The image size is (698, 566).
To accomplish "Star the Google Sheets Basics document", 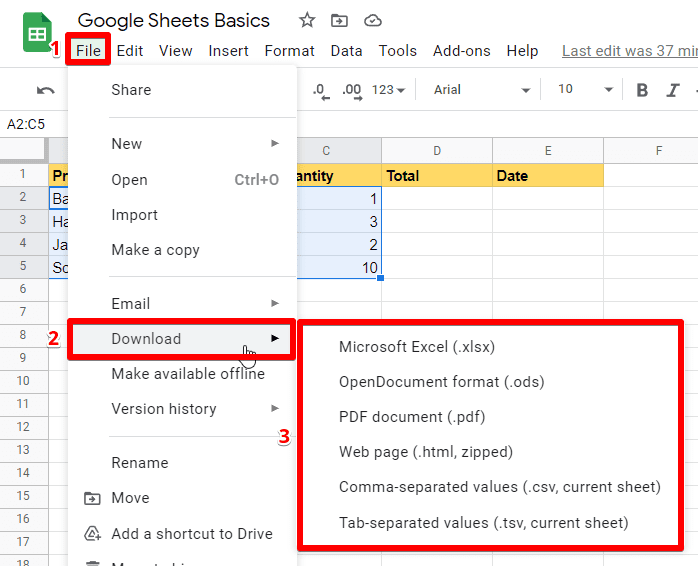I will click(307, 20).
